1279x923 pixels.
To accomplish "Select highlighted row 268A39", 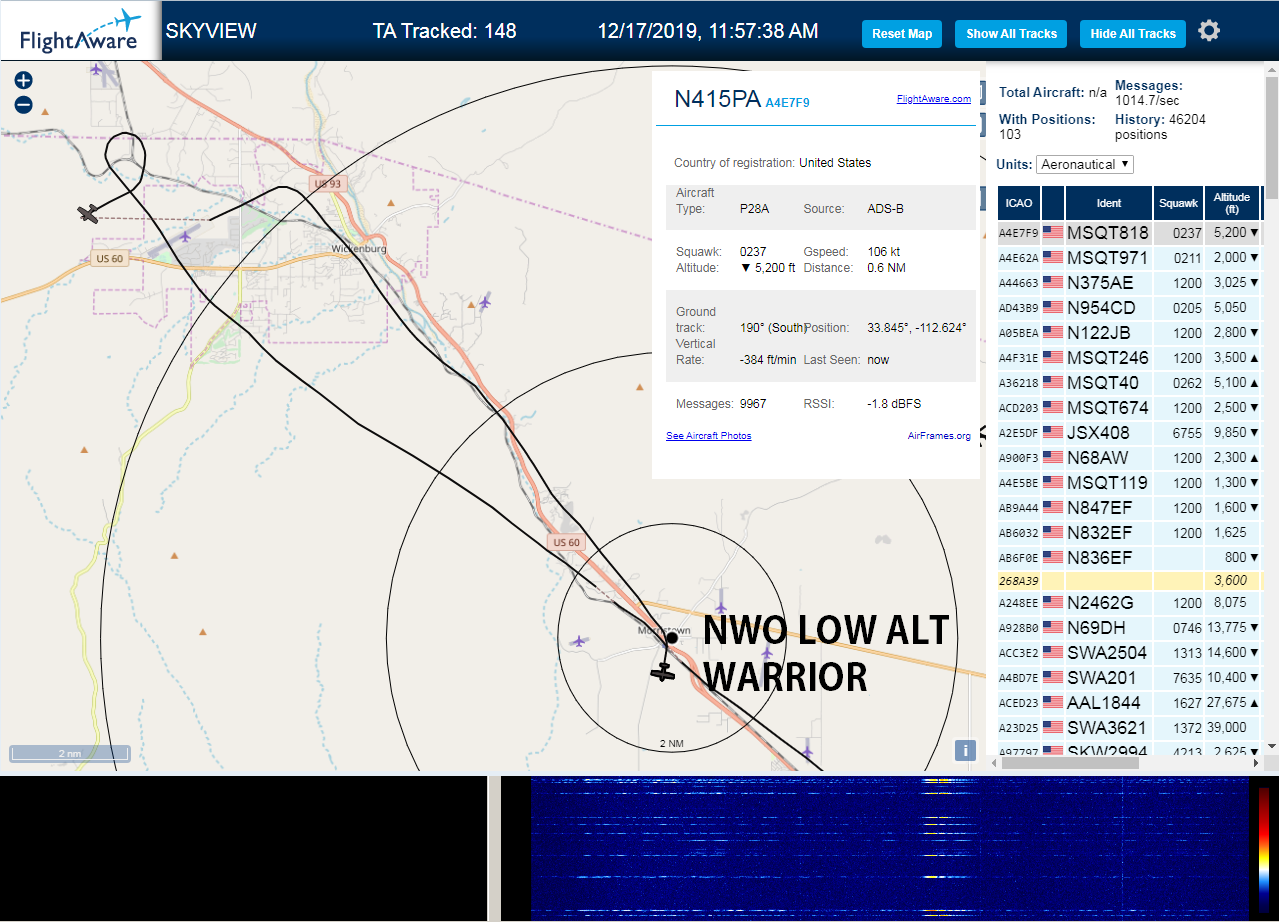I will coord(1129,580).
